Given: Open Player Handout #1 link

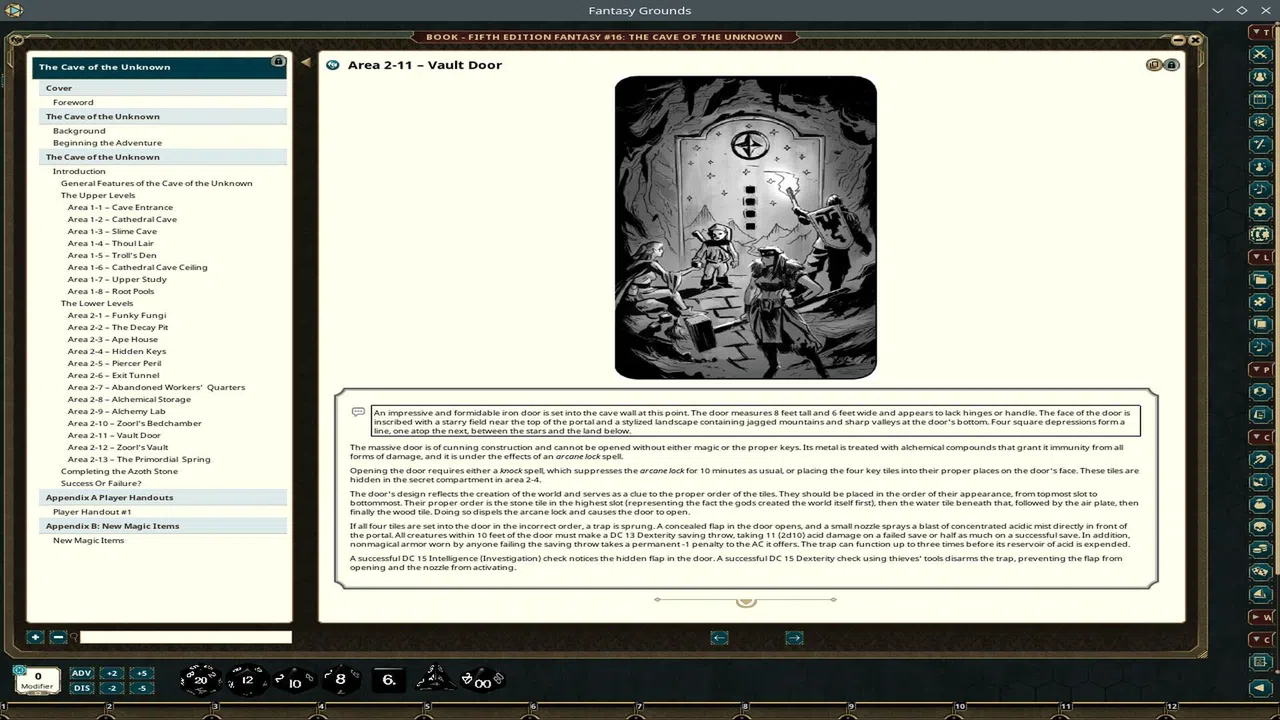Looking at the screenshot, I should (x=92, y=512).
